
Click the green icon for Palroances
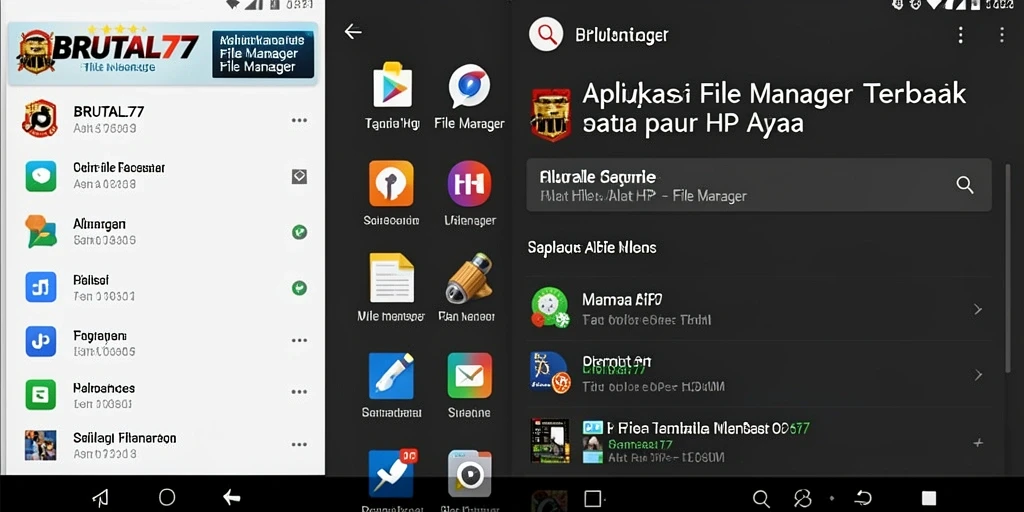click(x=40, y=394)
